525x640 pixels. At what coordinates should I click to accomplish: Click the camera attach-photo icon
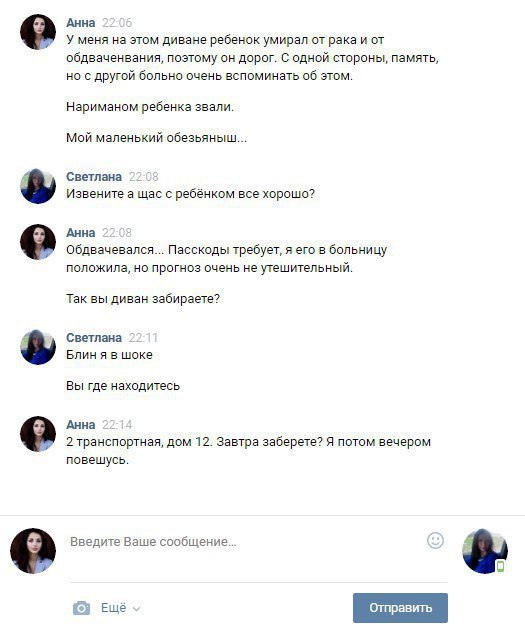click(x=81, y=608)
